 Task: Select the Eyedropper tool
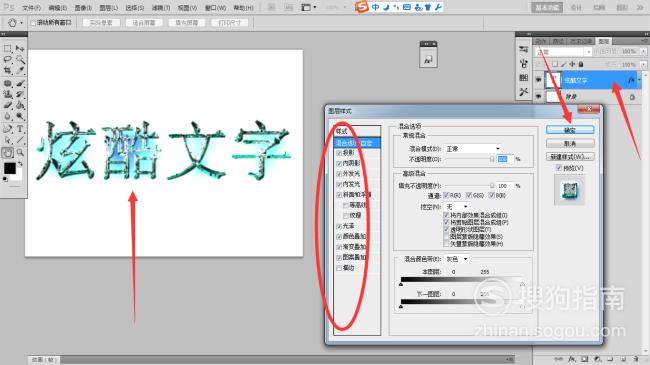pos(20,71)
